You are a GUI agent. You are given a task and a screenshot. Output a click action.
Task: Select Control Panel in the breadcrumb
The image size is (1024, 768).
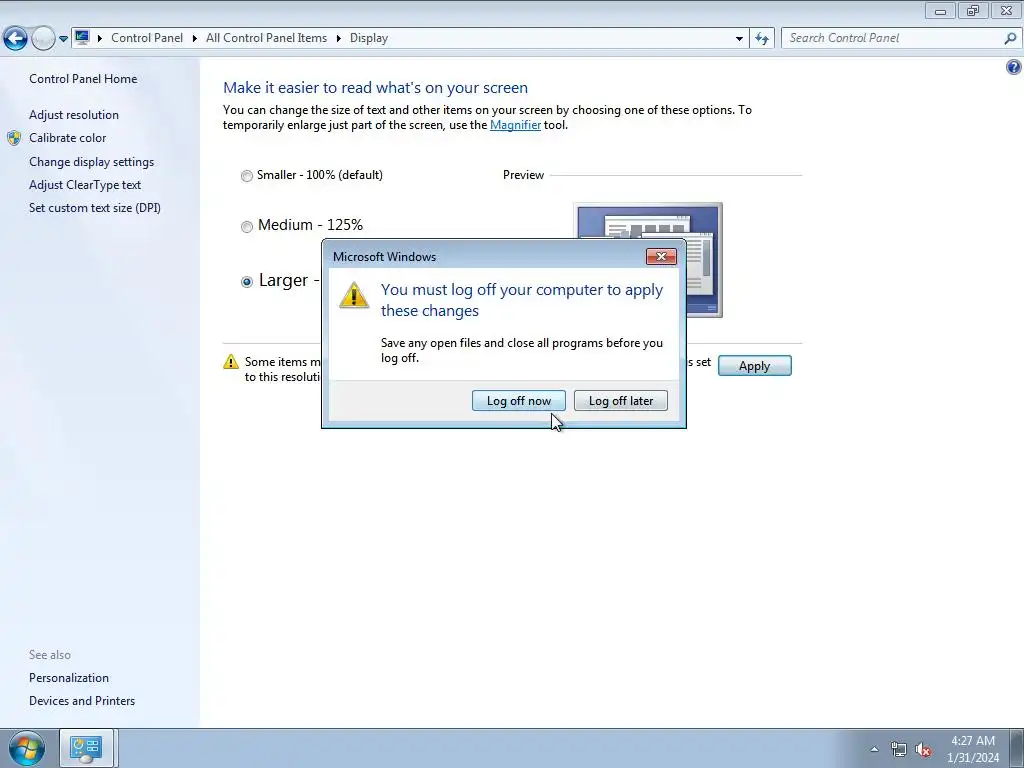pos(147,38)
